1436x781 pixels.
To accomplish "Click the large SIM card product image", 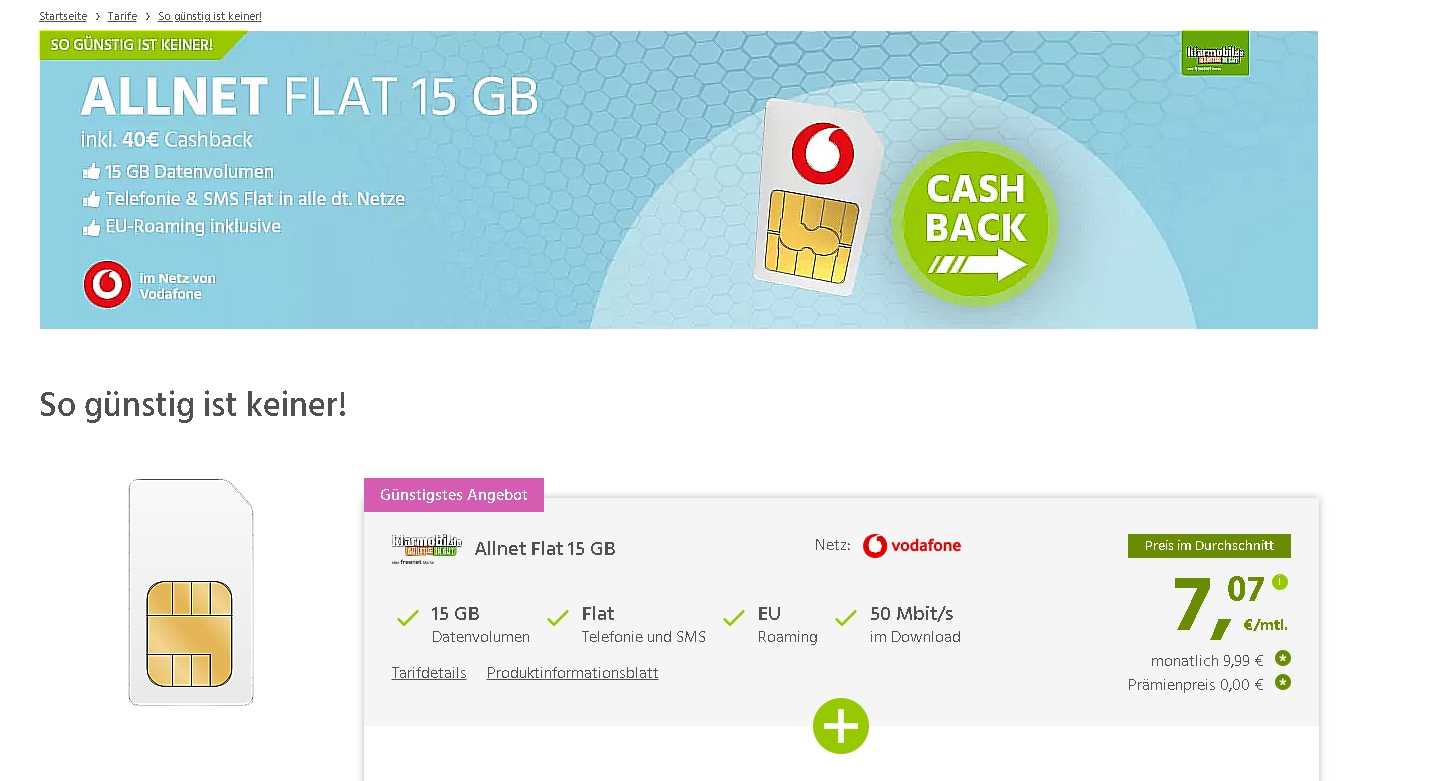I will (191, 592).
